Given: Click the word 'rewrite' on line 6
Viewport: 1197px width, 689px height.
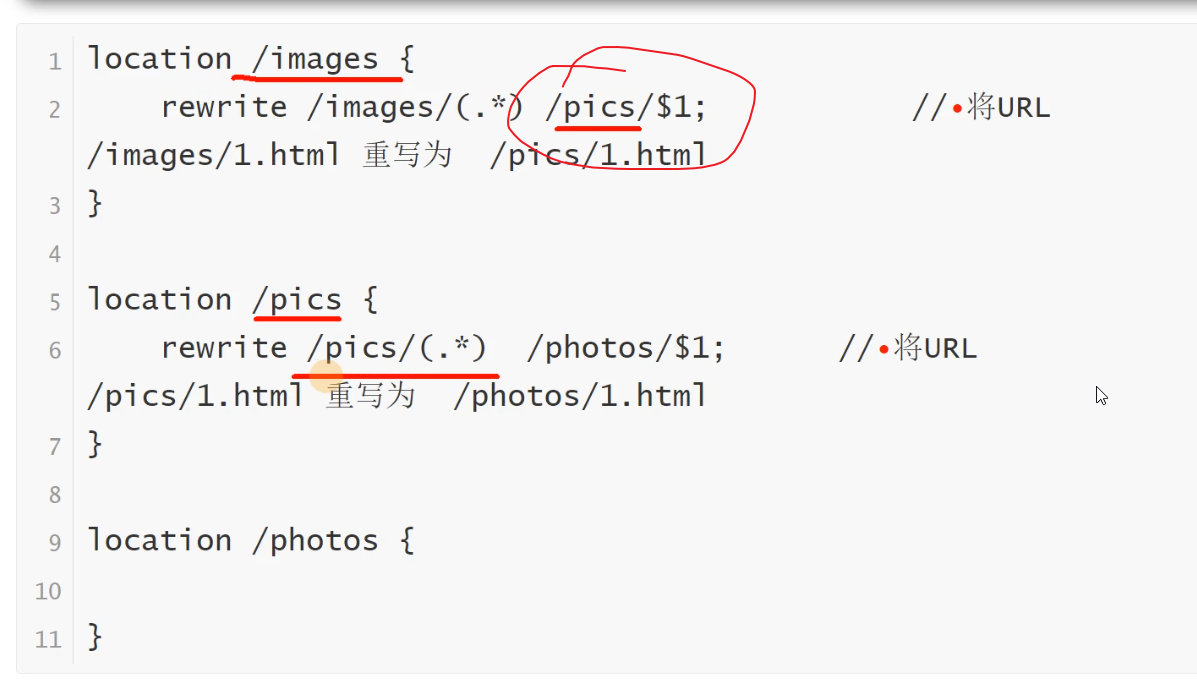Looking at the screenshot, I should tap(223, 347).
